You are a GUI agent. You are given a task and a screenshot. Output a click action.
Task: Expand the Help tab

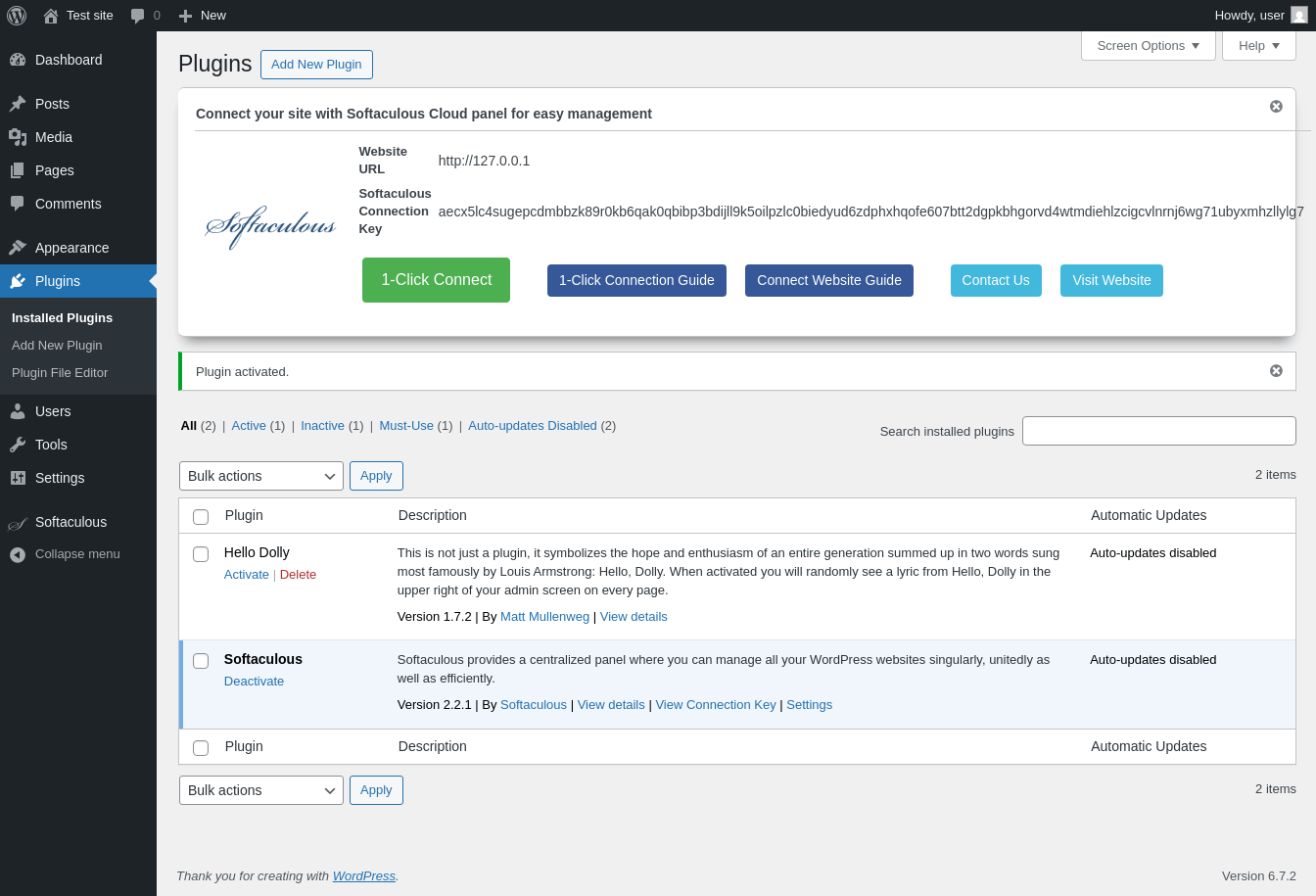(x=1259, y=46)
